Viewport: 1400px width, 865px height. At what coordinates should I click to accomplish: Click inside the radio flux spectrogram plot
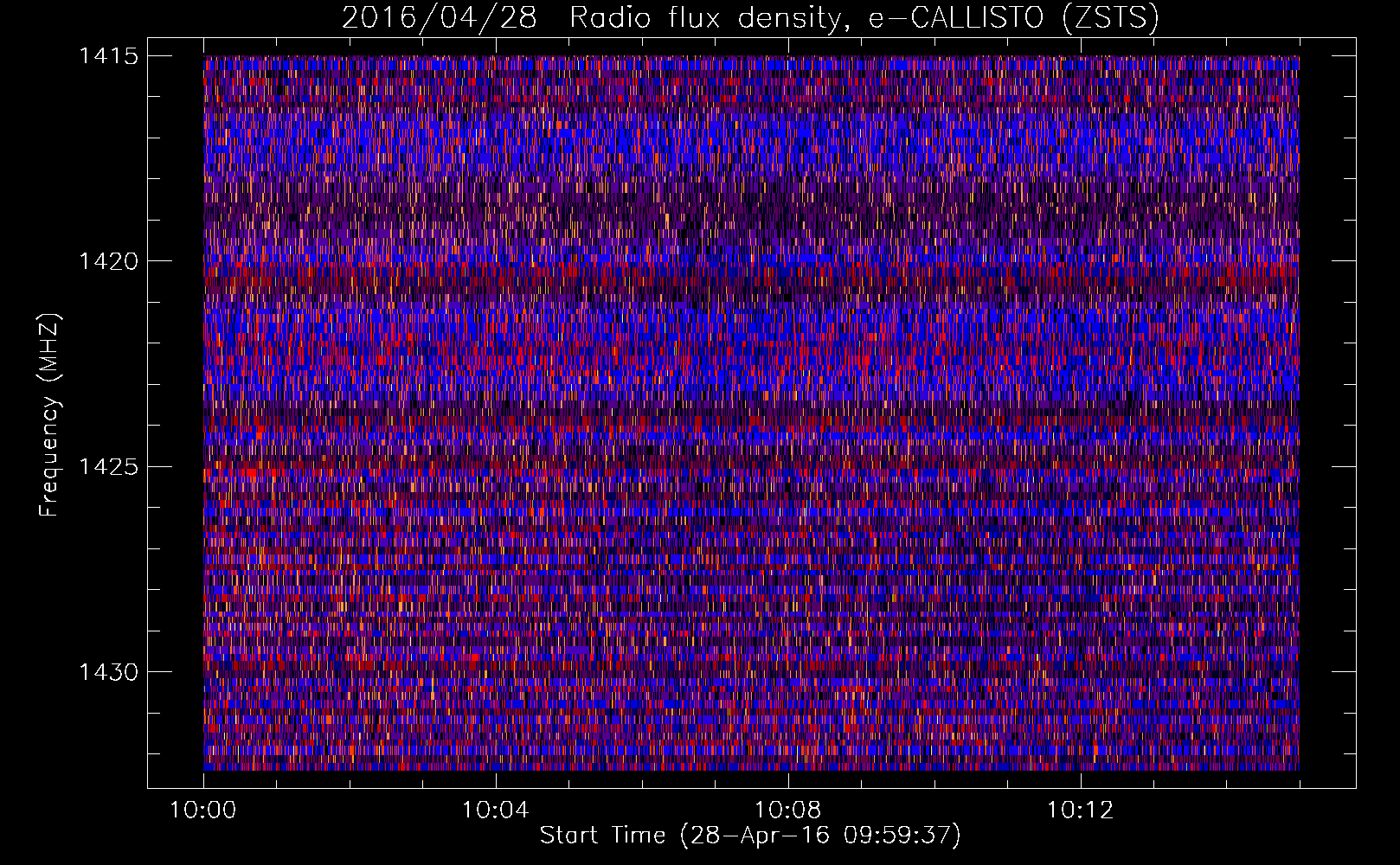tap(751, 413)
